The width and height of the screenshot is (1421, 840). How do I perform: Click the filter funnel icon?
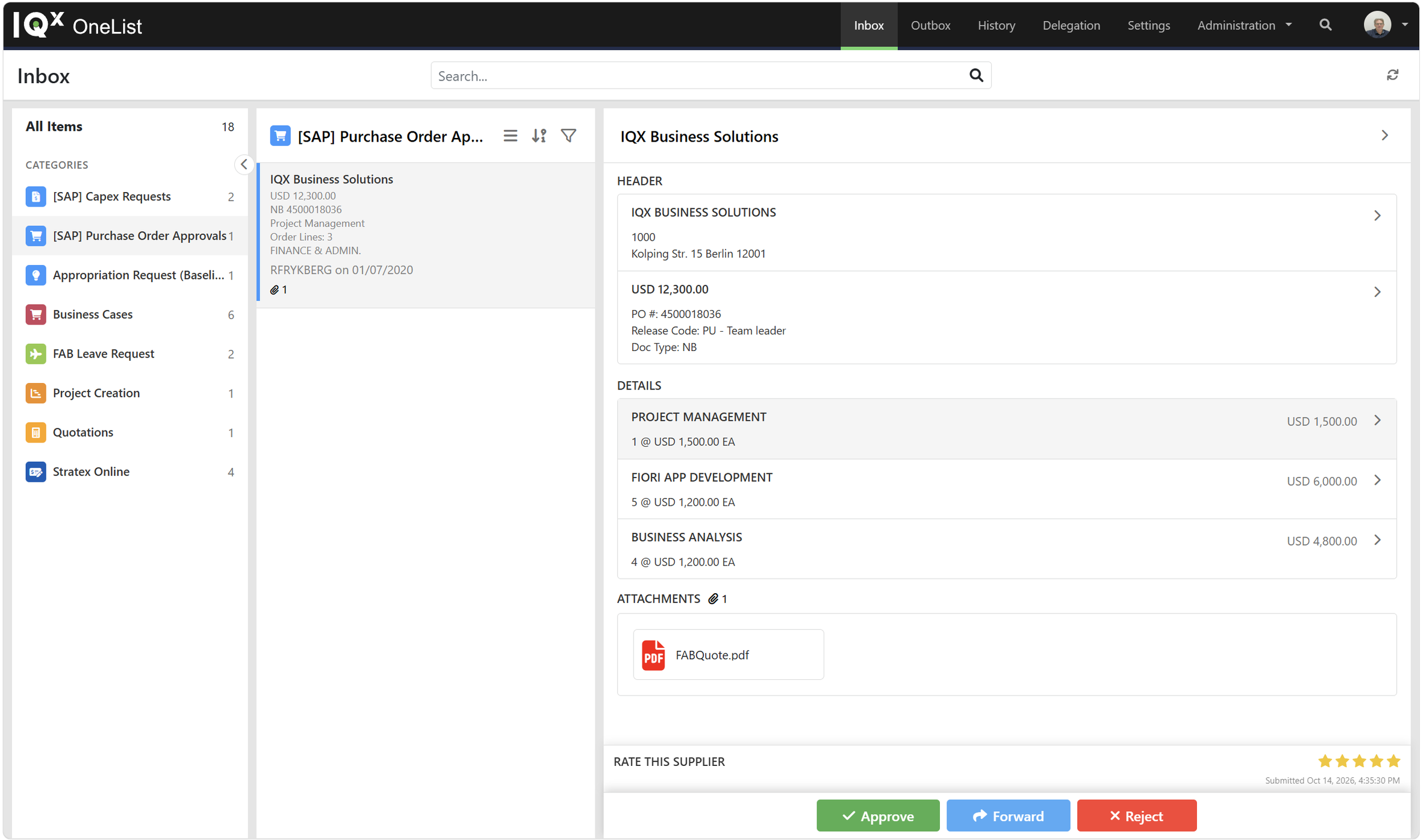[x=568, y=136]
